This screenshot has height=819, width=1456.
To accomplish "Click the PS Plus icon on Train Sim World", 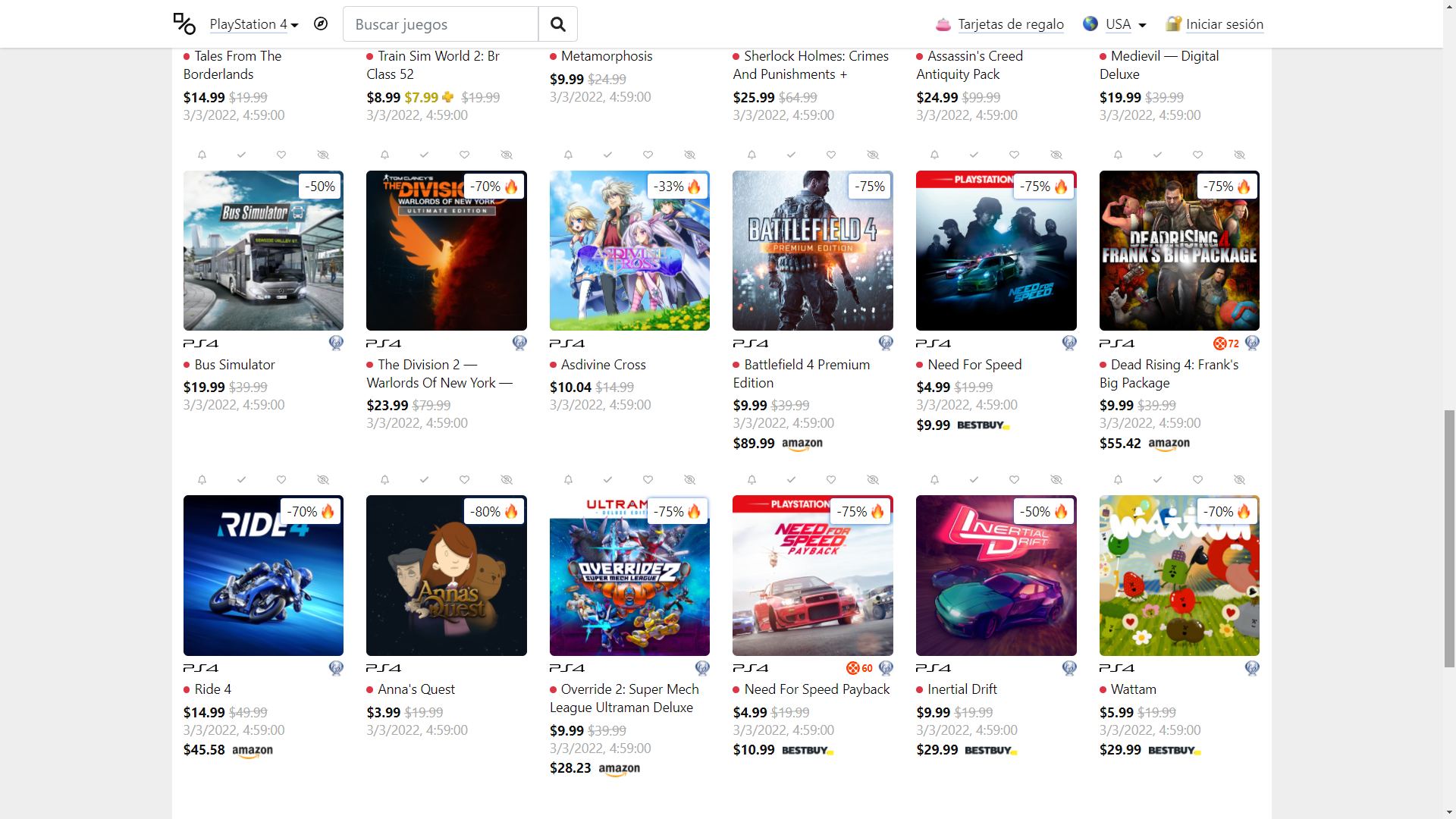I will coord(448,97).
